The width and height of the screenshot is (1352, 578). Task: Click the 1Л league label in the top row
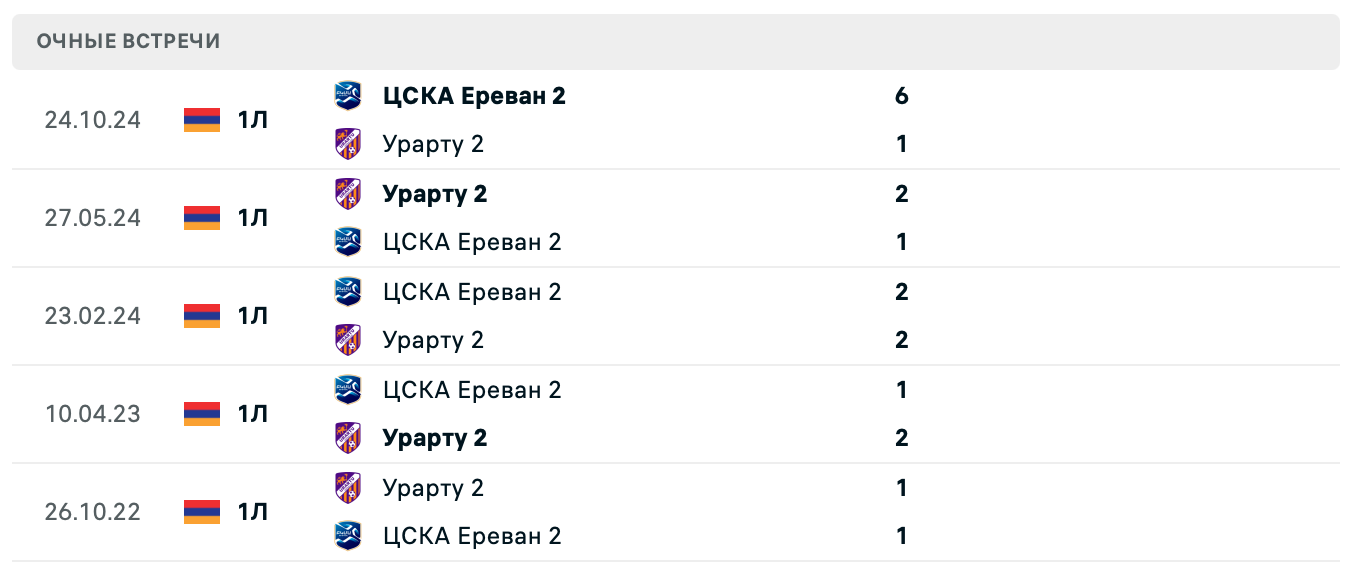click(251, 120)
